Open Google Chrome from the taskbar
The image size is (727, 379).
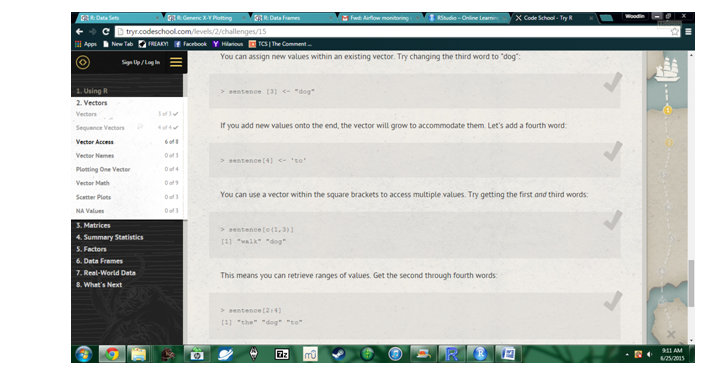pyautogui.click(x=112, y=354)
